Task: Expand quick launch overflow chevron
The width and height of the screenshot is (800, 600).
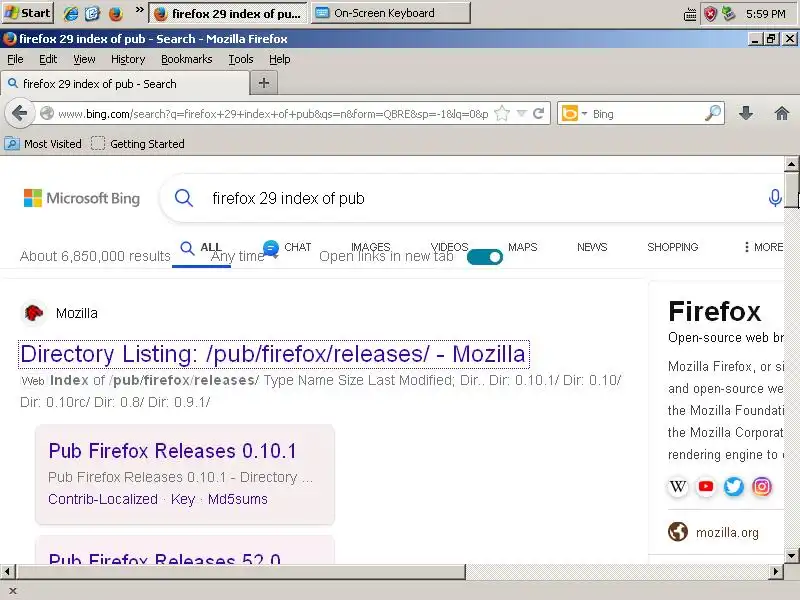Action: pyautogui.click(x=139, y=10)
